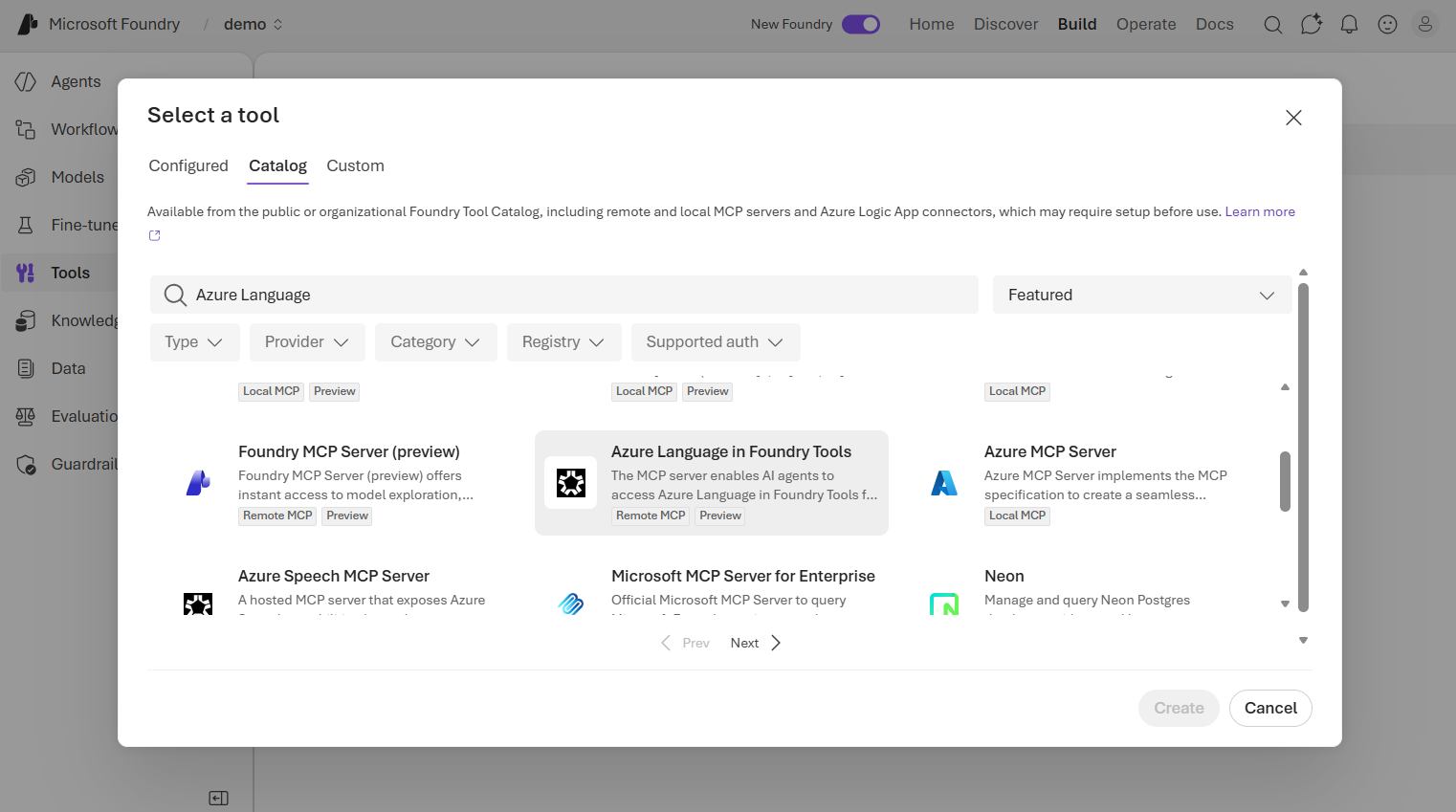Viewport: 1456px width, 812px height.
Task: Click the Data sidebar icon
Action: [26, 368]
